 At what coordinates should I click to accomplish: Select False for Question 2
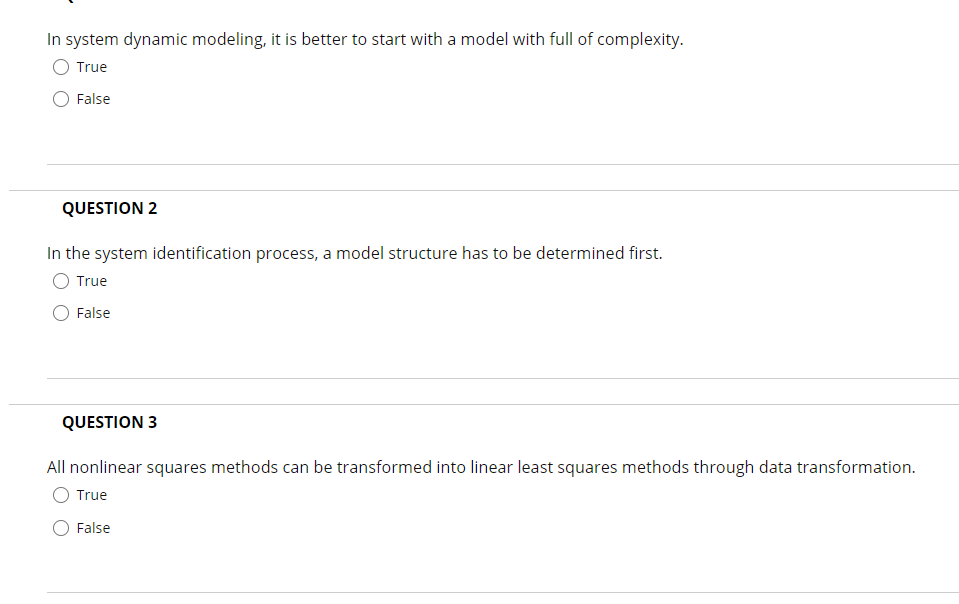[x=61, y=313]
